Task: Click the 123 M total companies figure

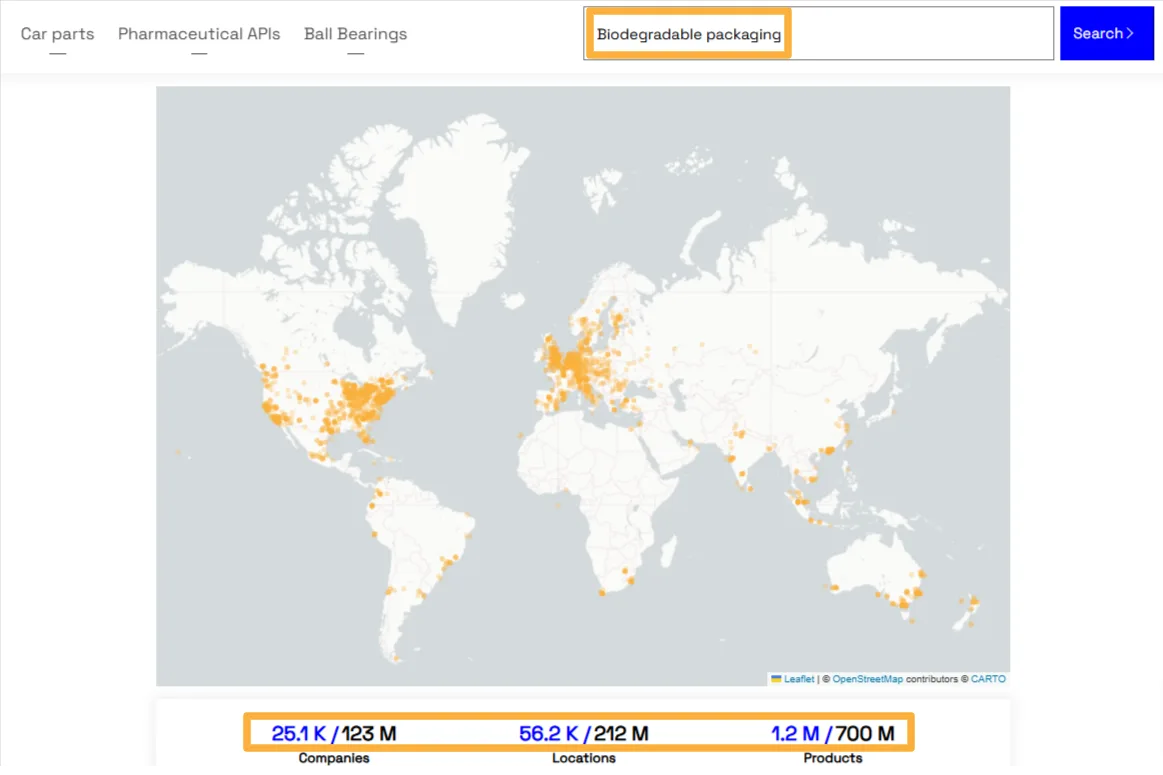Action: click(369, 733)
